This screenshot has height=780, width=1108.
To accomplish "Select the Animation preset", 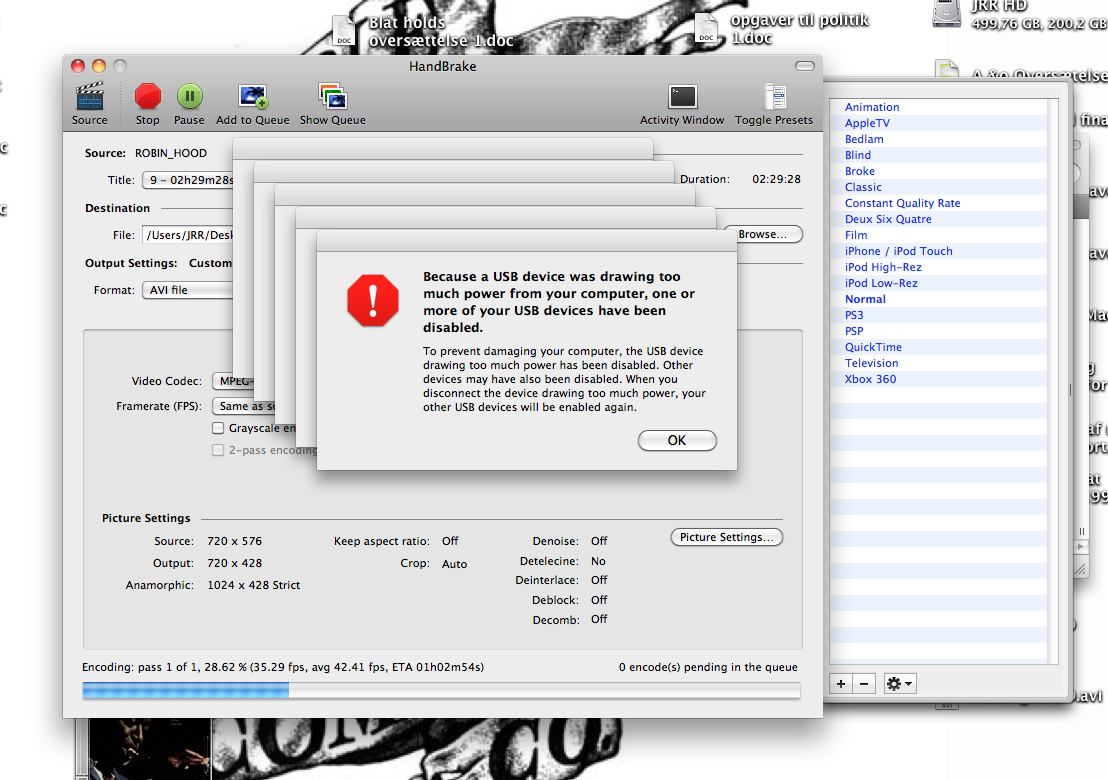I will tap(872, 107).
